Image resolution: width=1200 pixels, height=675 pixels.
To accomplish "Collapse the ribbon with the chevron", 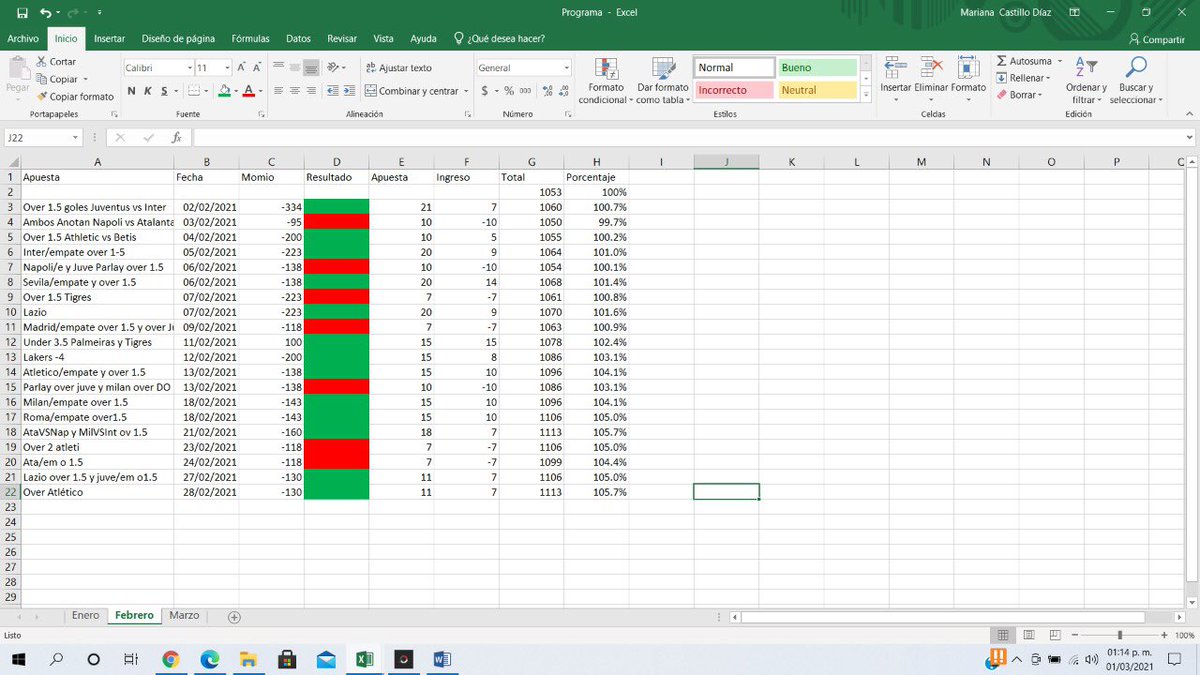I will [1188, 115].
